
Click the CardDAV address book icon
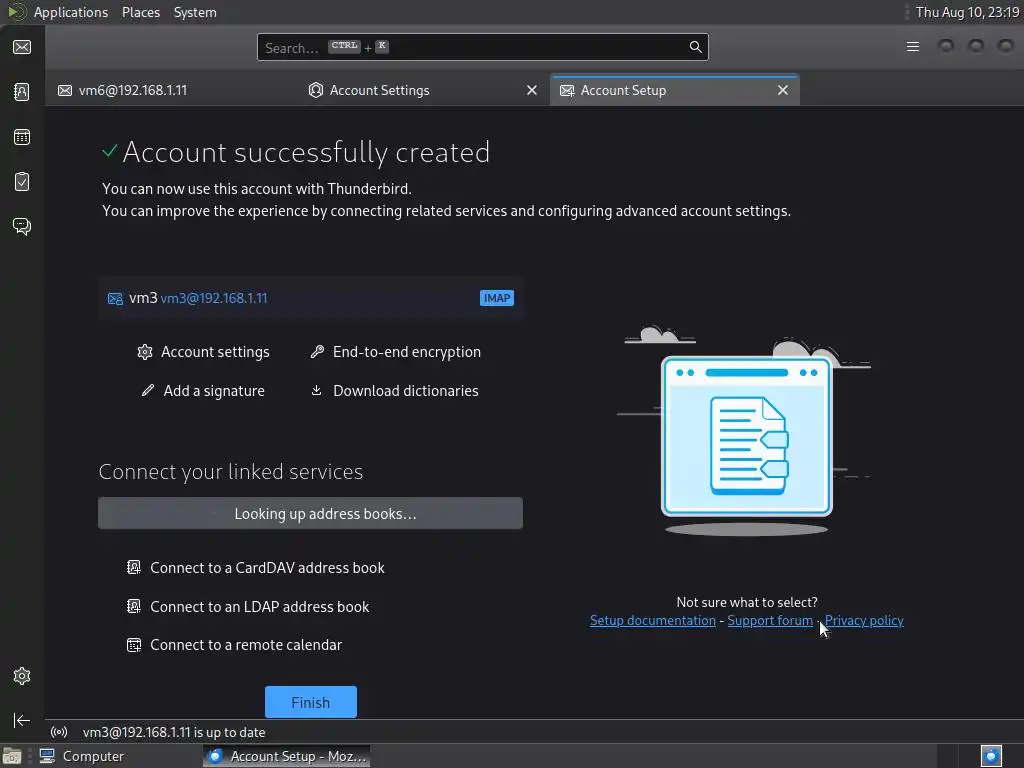[x=134, y=568]
